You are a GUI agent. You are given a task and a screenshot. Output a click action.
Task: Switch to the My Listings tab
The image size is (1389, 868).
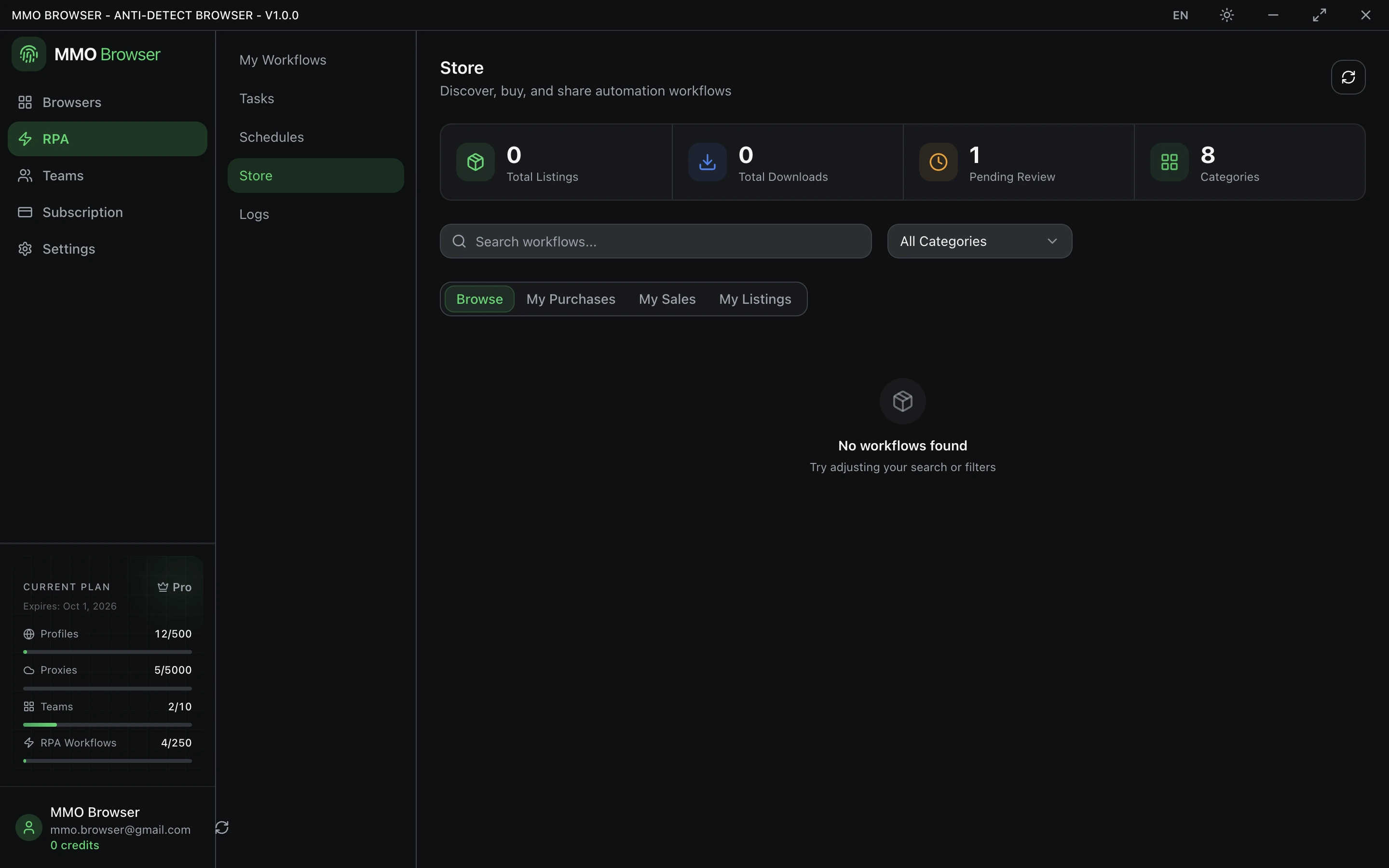coord(755,299)
